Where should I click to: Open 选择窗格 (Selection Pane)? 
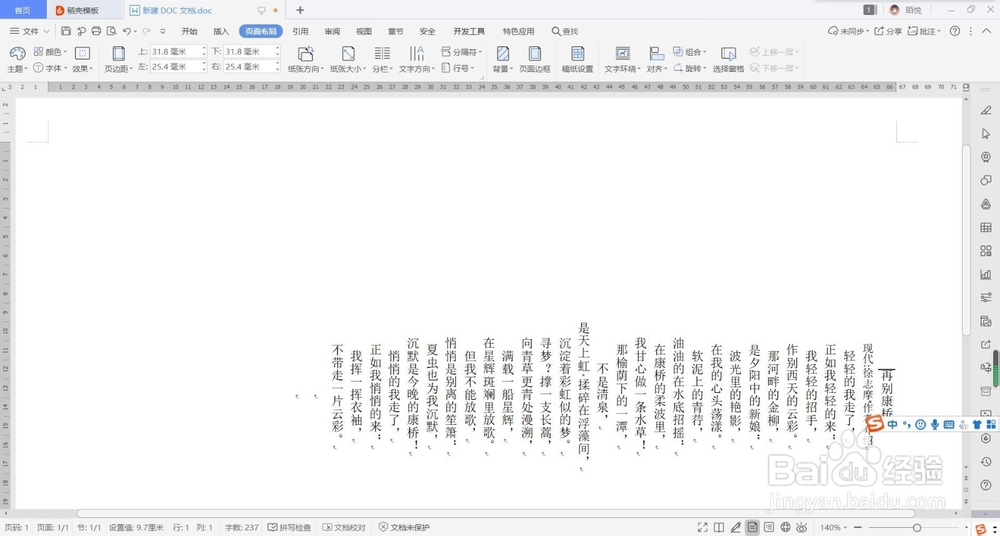click(728, 54)
